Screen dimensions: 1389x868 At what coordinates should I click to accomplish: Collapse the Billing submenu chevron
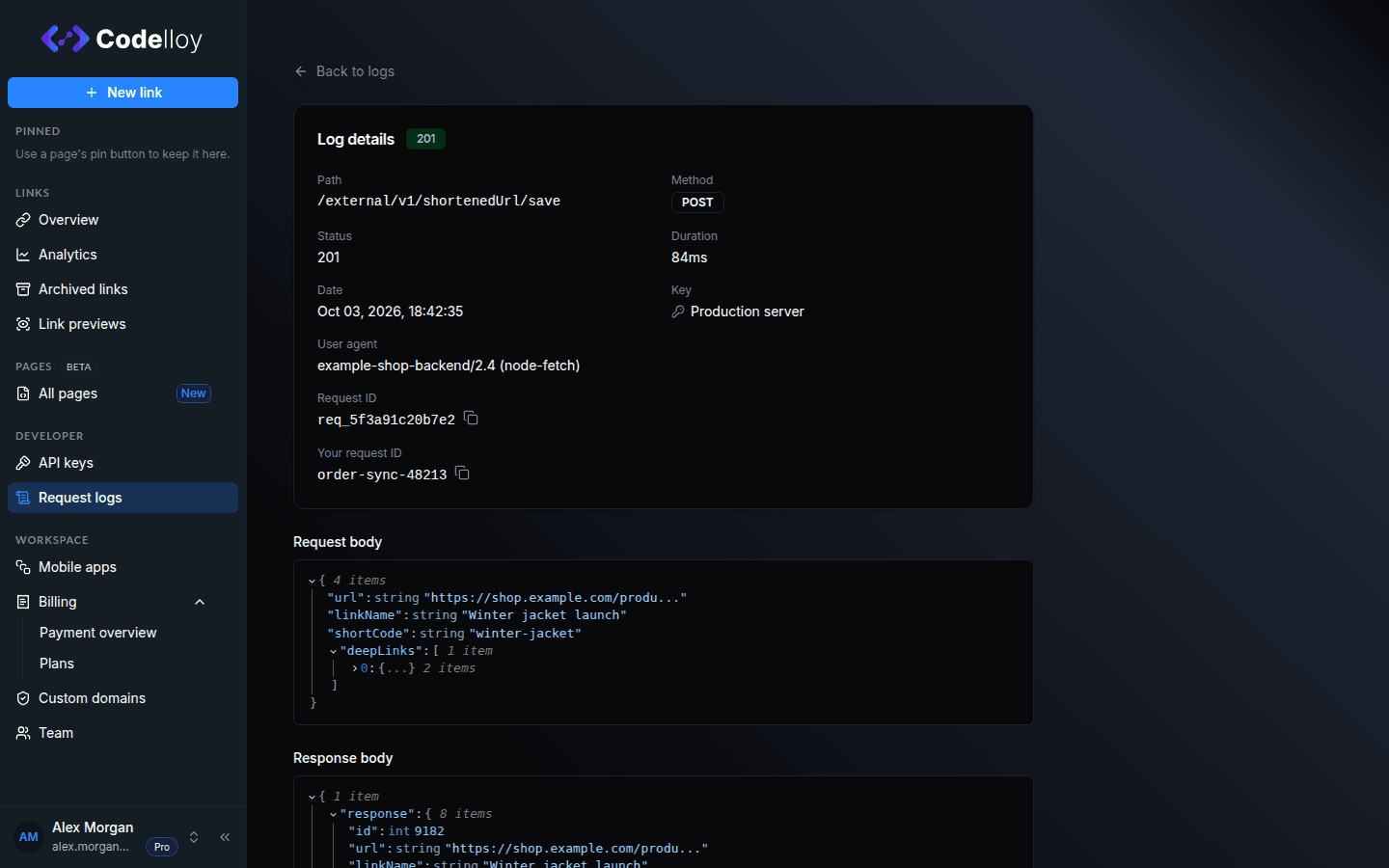200,602
